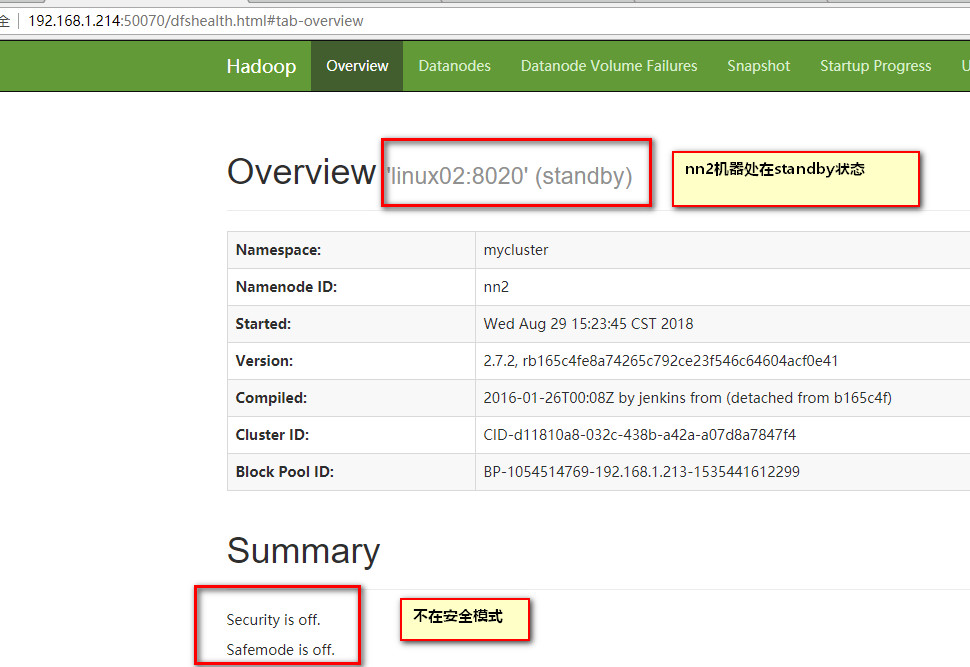The height and width of the screenshot is (667, 970).
Task: Select the Cluster ID value CID-d11810a8
Action: [640, 435]
